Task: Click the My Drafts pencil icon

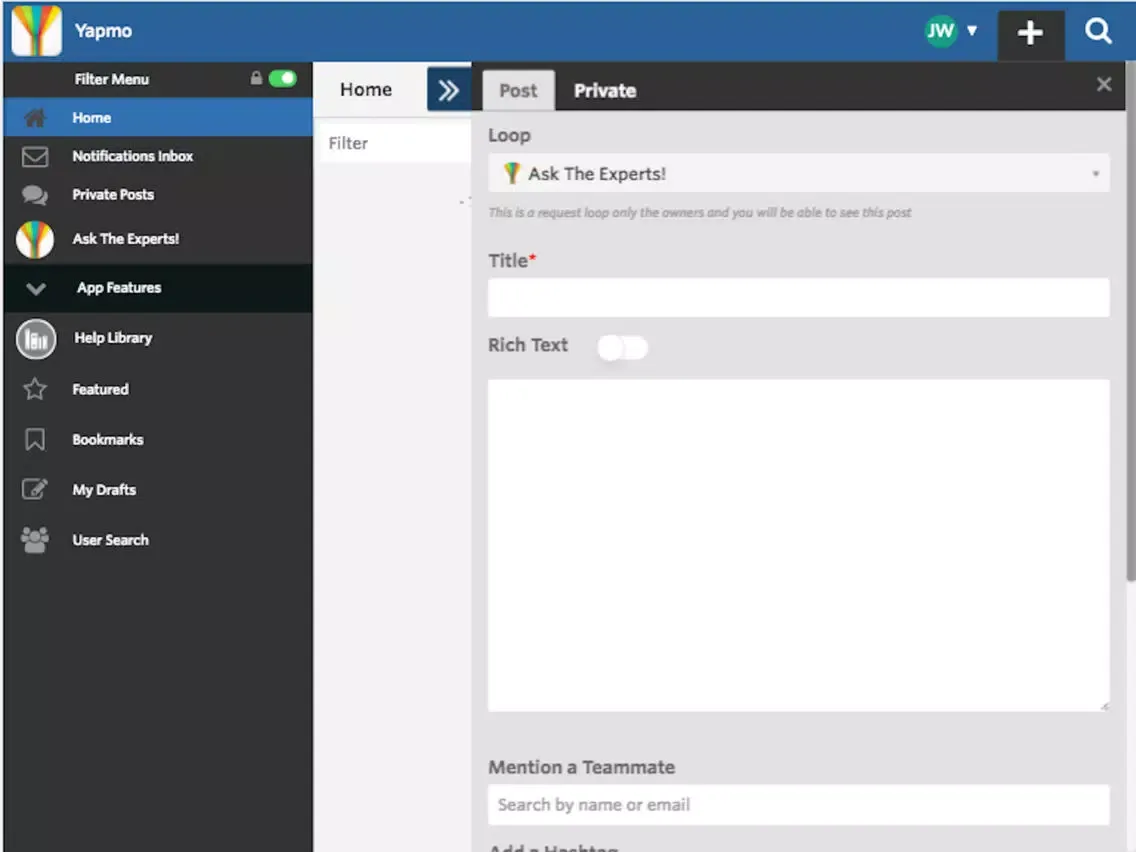Action: pos(35,490)
